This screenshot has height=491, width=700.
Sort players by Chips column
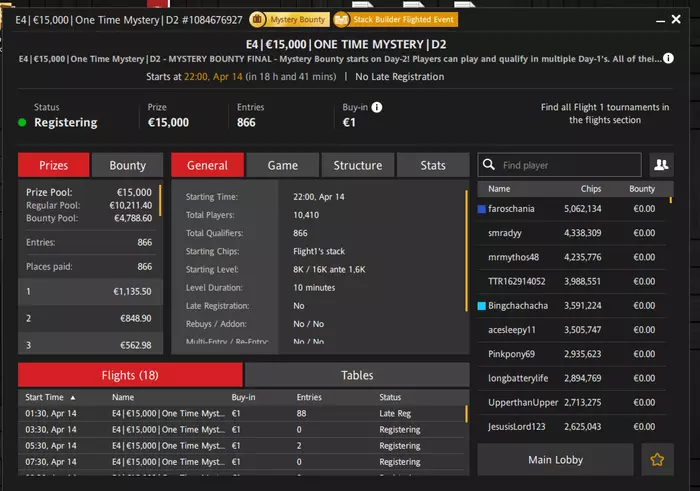tap(591, 189)
